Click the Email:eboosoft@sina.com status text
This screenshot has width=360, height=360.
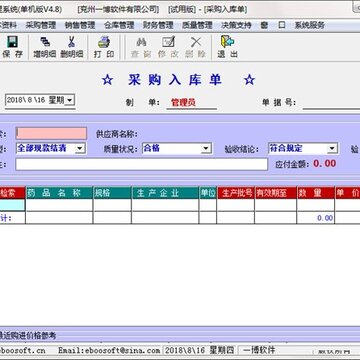click(x=109, y=351)
